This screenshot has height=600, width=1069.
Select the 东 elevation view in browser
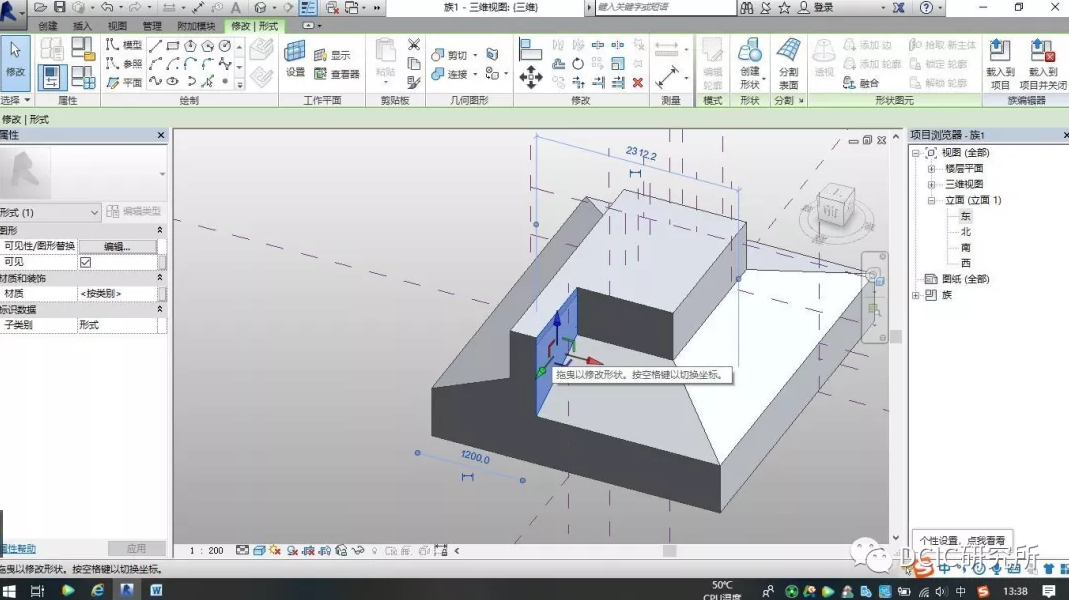[x=965, y=216]
